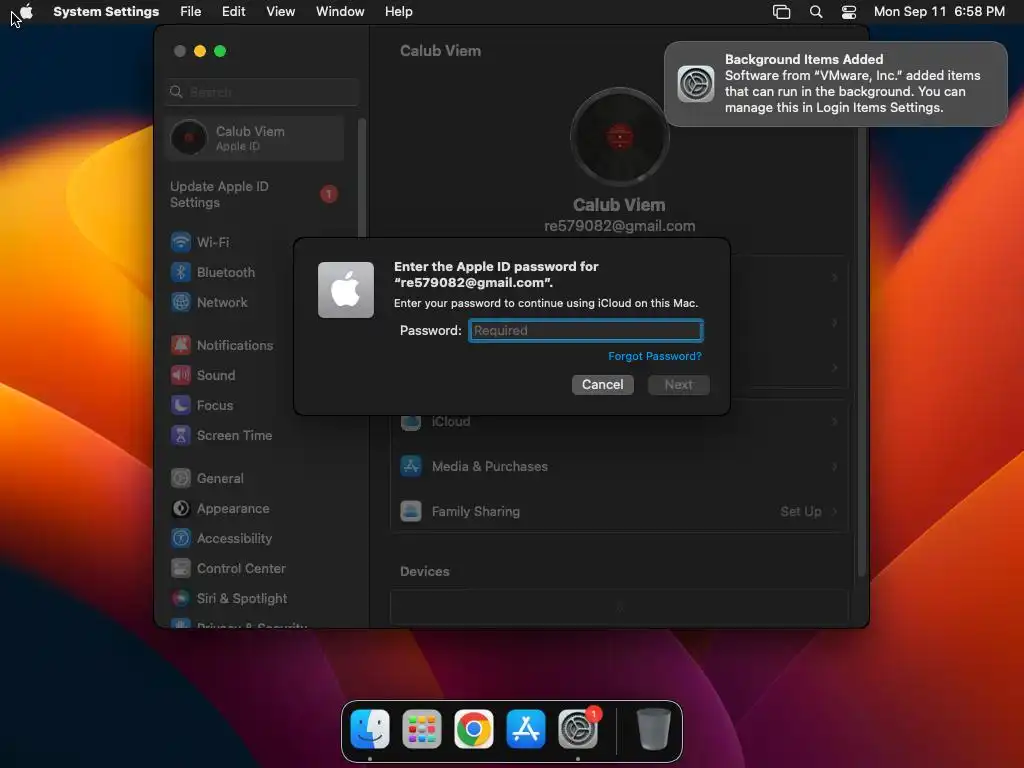Expand the Family Sharing Set Up chevron
The image size is (1024, 768).
pyautogui.click(x=835, y=511)
